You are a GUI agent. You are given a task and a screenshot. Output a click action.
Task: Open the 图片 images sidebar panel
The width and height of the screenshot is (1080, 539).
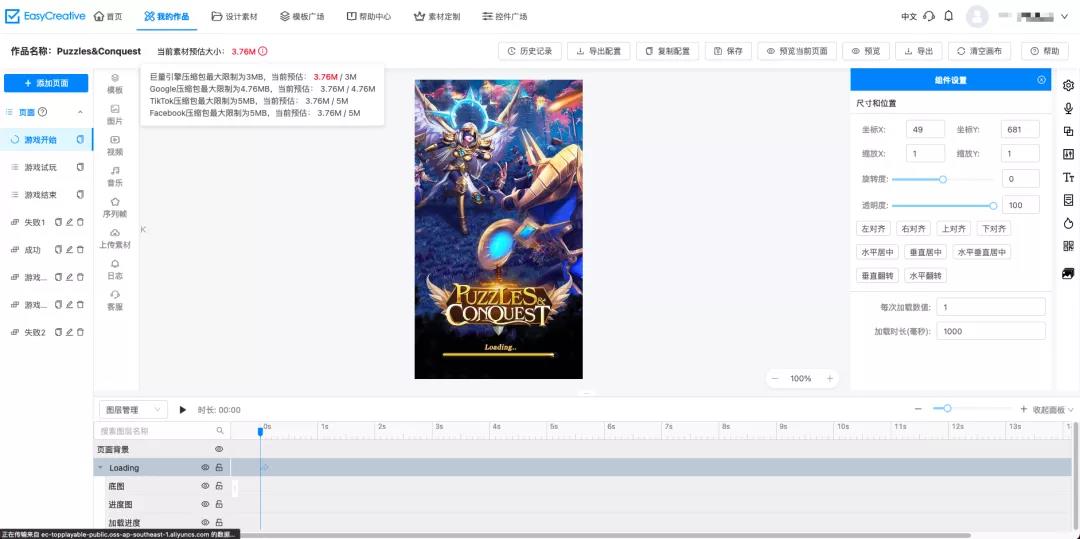pos(115,114)
